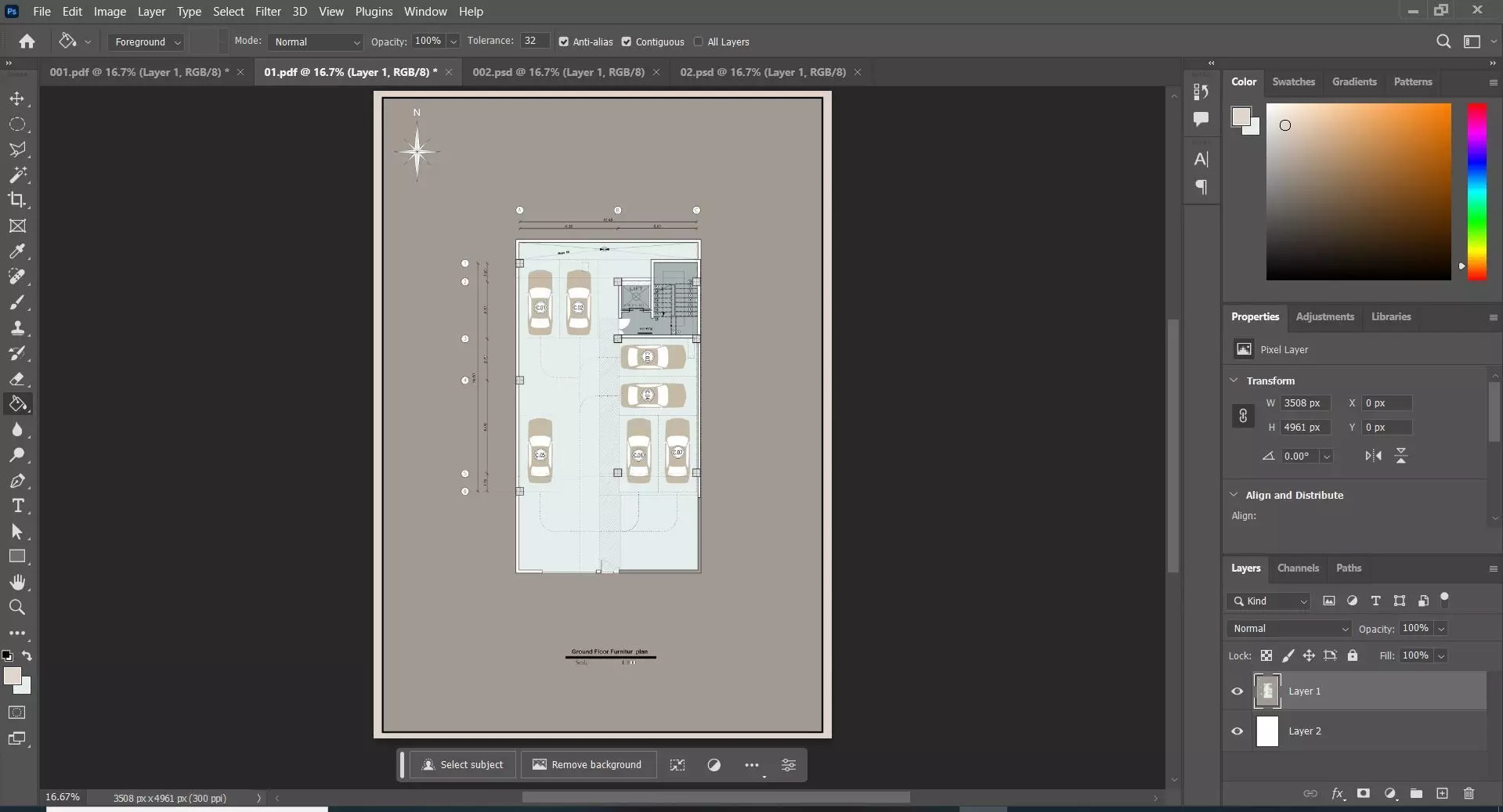Toggle lock transparent pixels

pos(1266,655)
